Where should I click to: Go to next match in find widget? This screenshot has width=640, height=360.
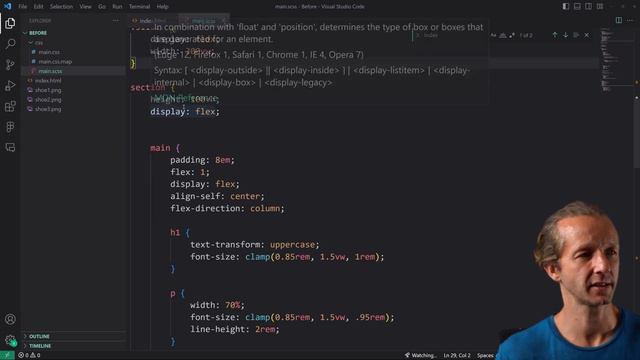[565, 35]
